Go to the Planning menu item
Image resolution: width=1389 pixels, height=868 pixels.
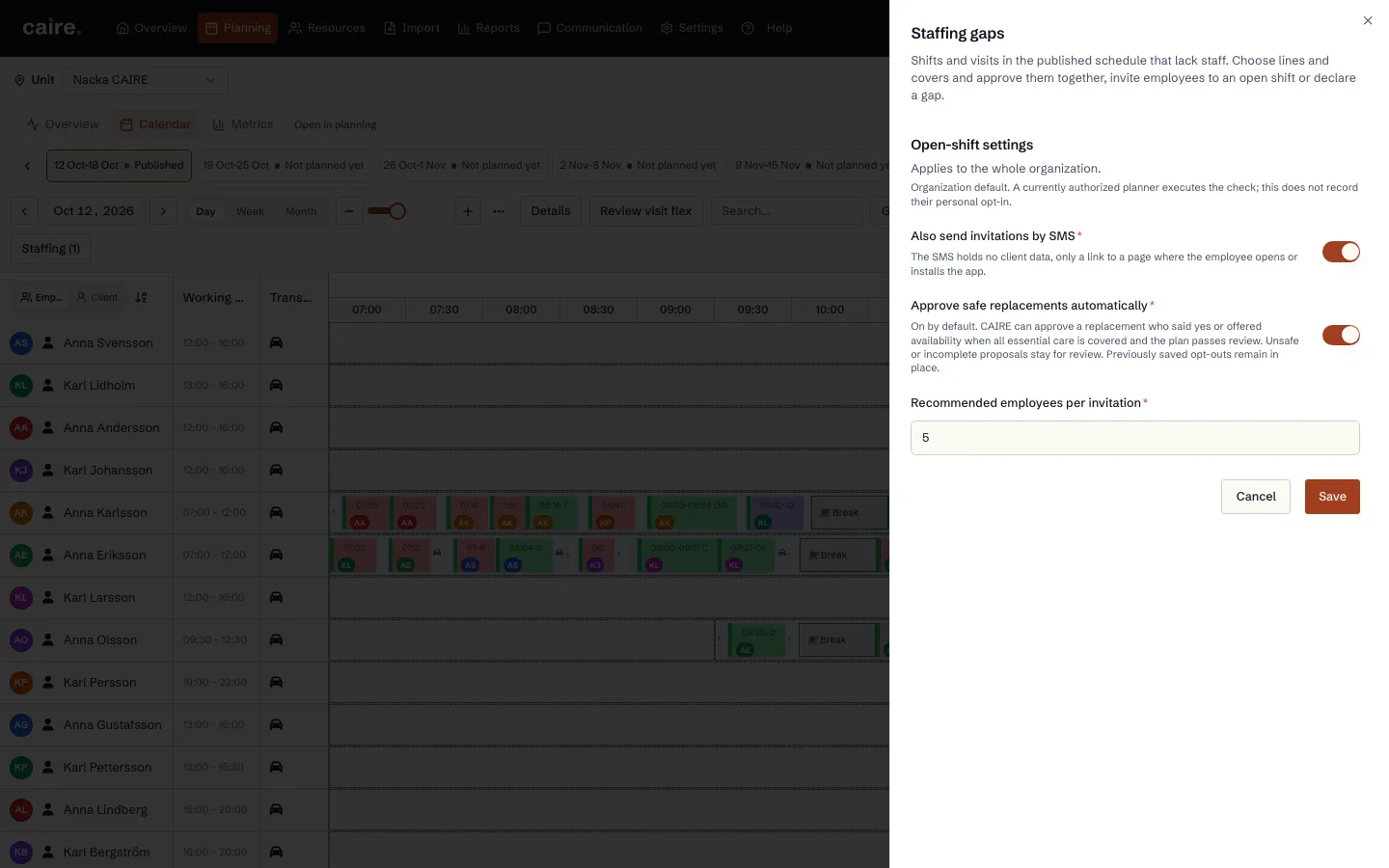237,28
